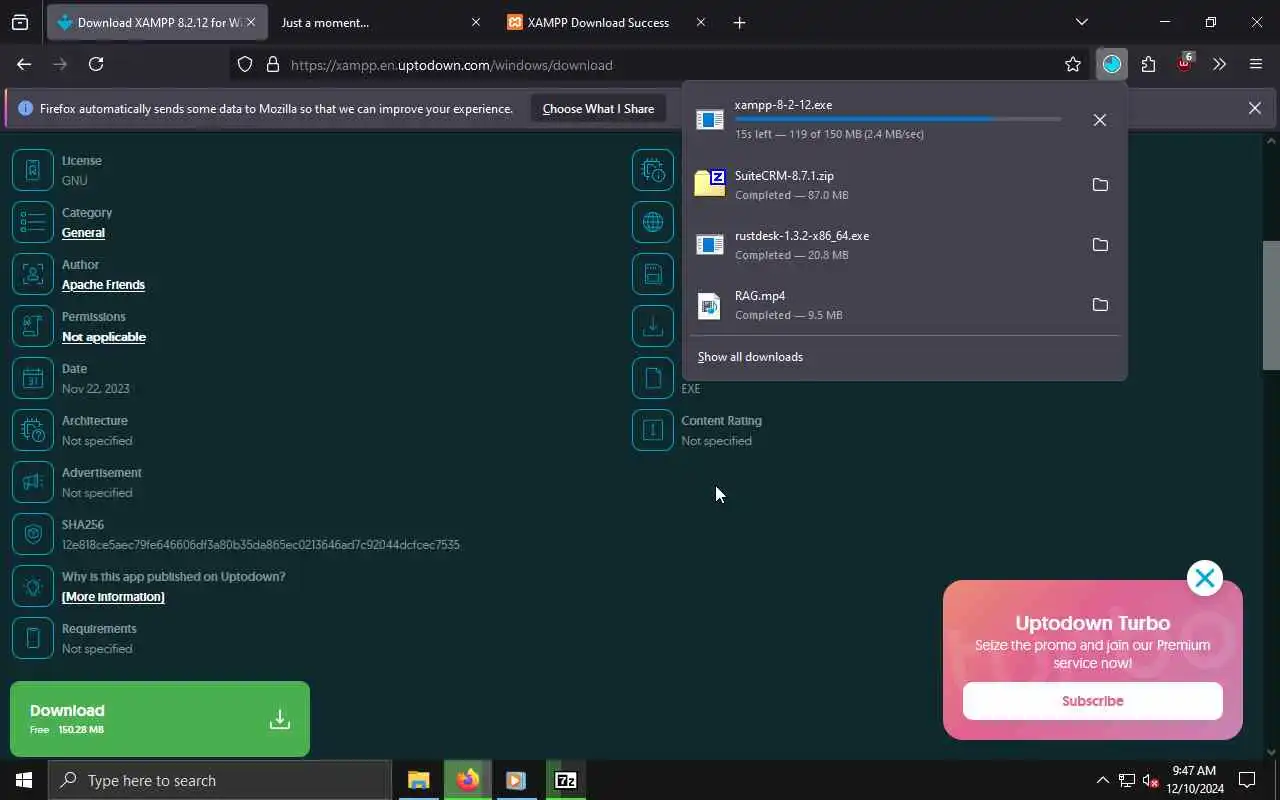Show RAG.mp4 in folder
Viewport: 1280px width, 800px height.
[1100, 305]
